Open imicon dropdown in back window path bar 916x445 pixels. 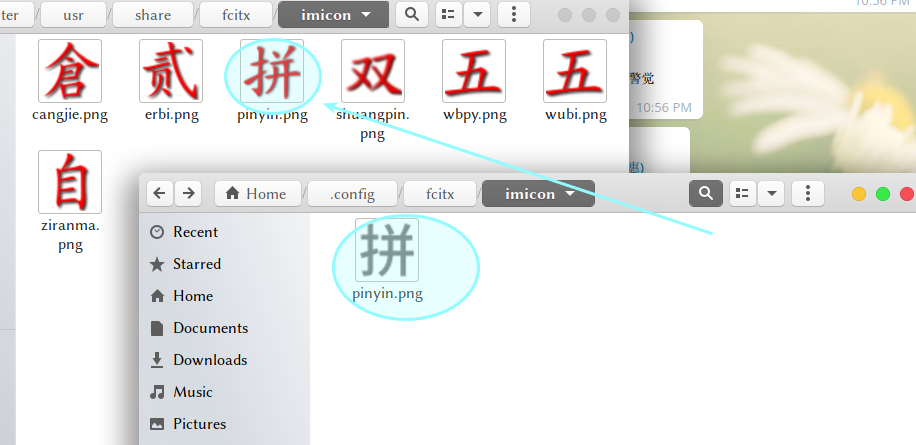334,15
